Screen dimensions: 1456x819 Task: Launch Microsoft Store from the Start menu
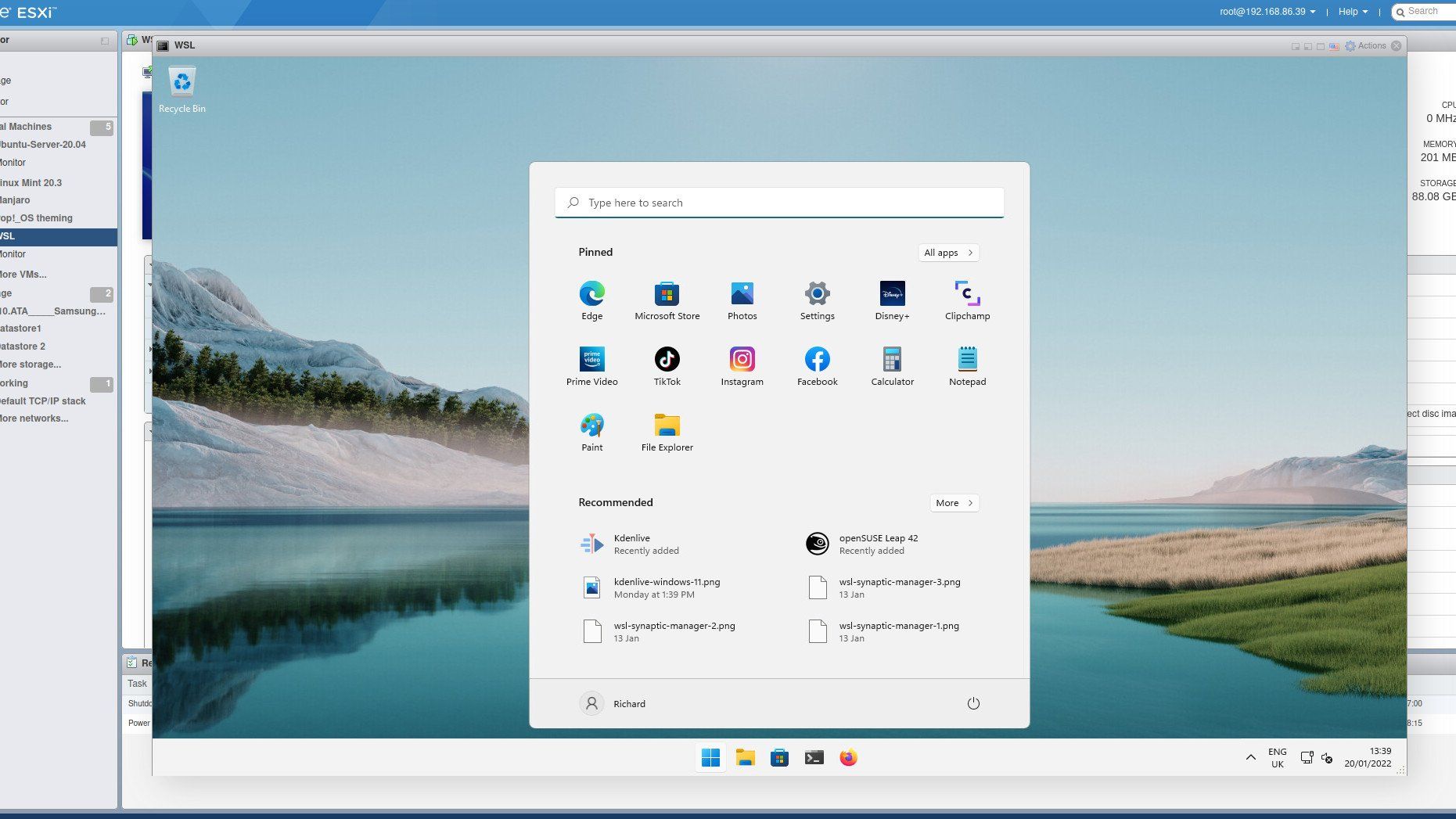point(667,300)
